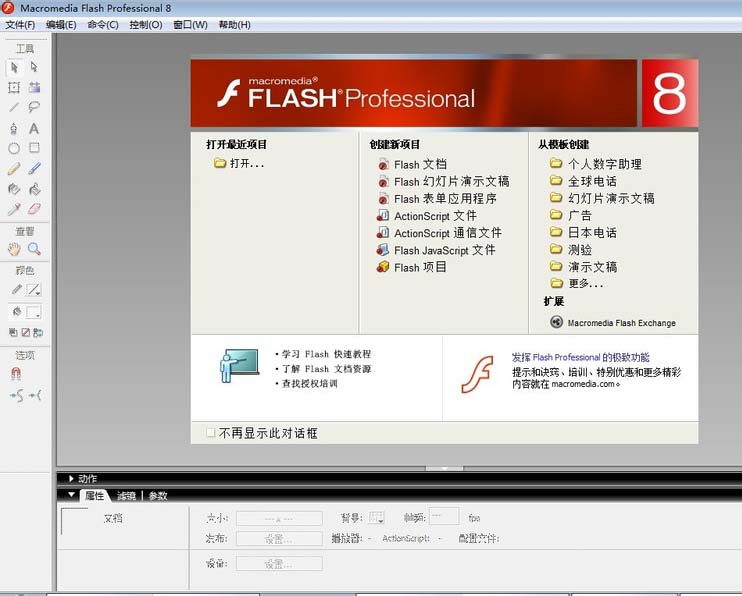Select the Text tool

(x=34, y=128)
